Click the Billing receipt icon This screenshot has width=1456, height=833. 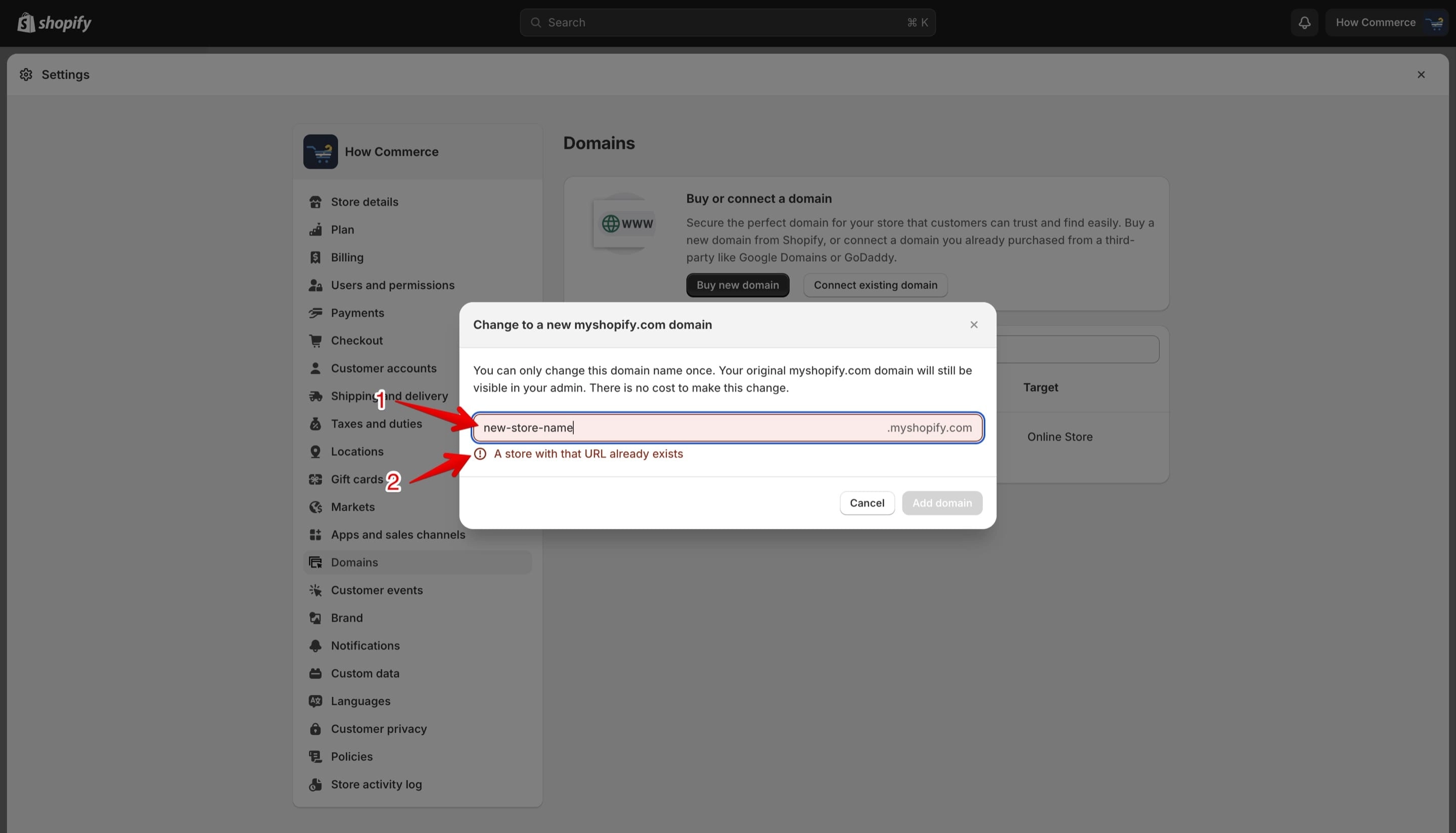point(315,257)
